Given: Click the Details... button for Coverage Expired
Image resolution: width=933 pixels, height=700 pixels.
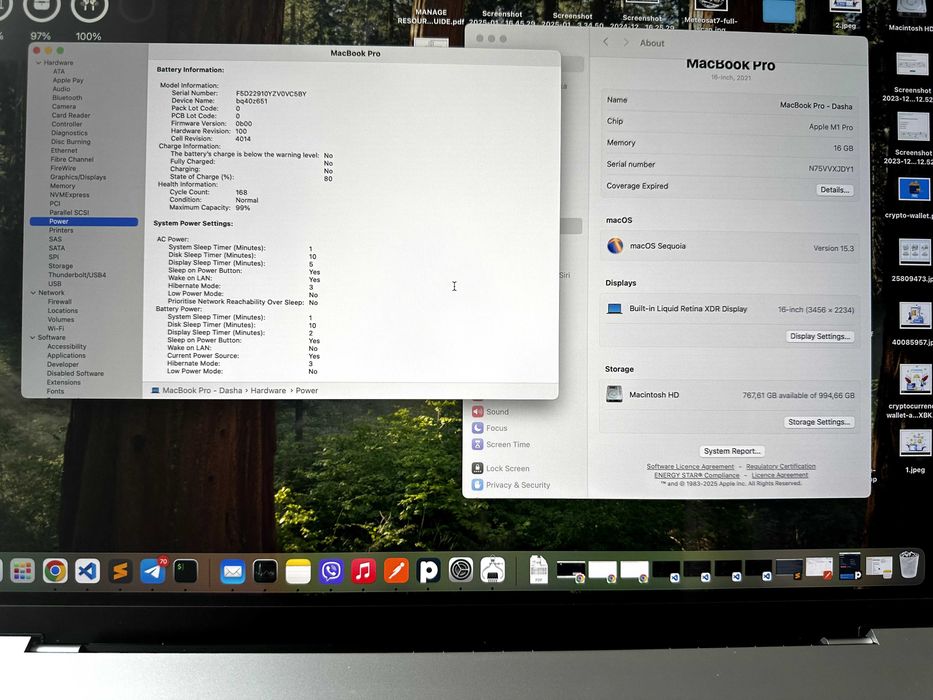Looking at the screenshot, I should (834, 190).
